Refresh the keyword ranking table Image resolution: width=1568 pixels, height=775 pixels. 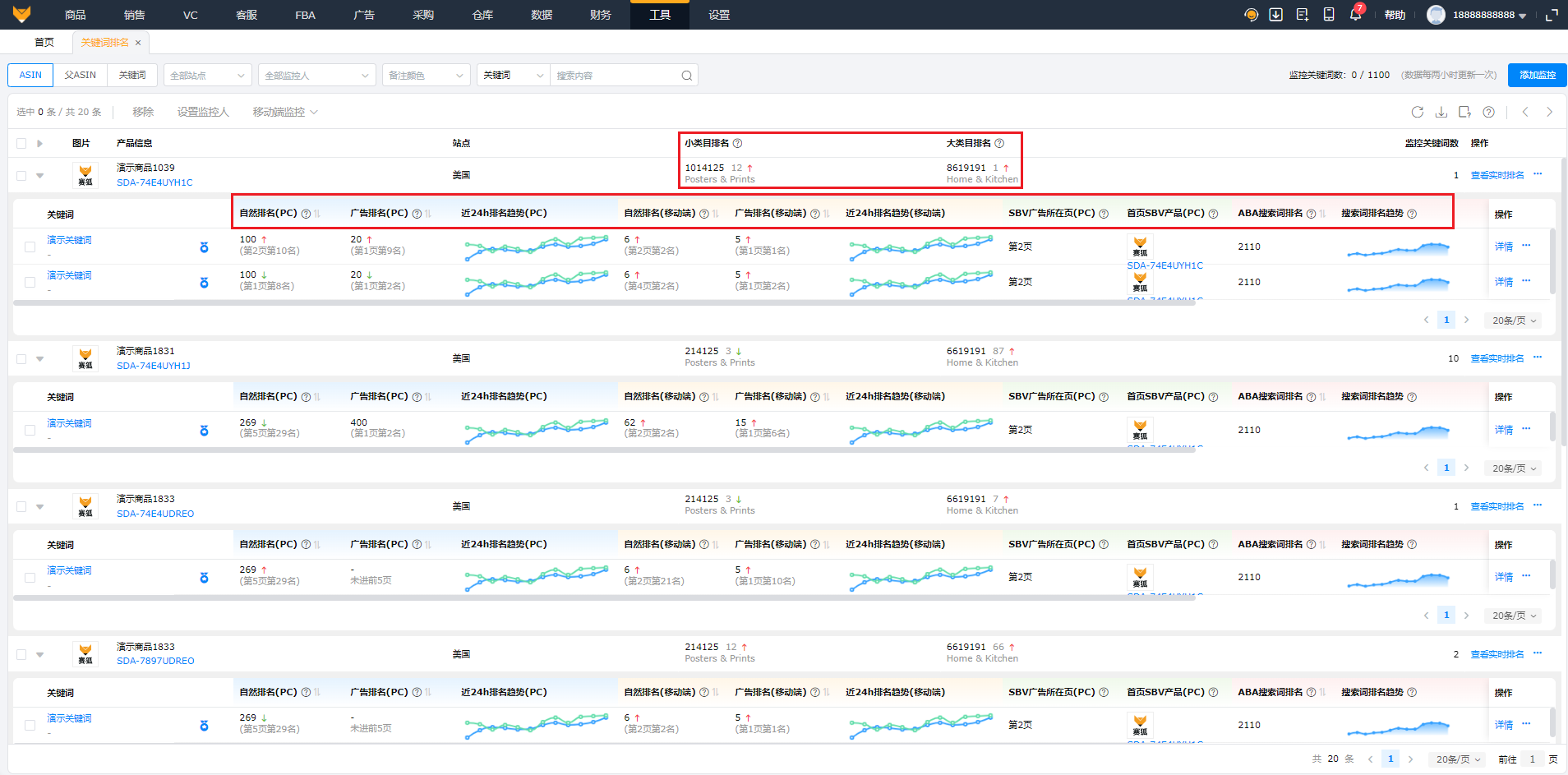[x=1417, y=112]
